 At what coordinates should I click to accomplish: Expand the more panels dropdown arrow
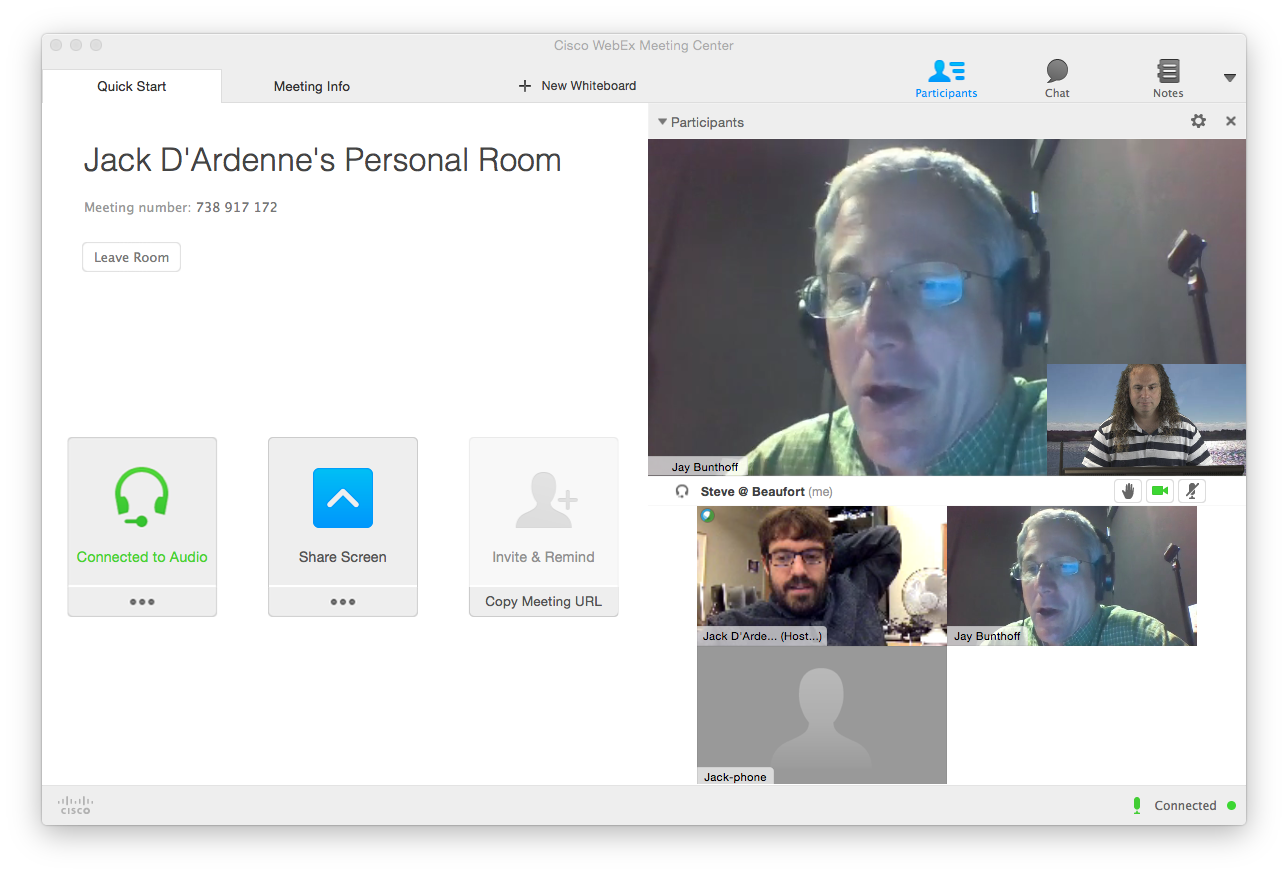[x=1230, y=78]
